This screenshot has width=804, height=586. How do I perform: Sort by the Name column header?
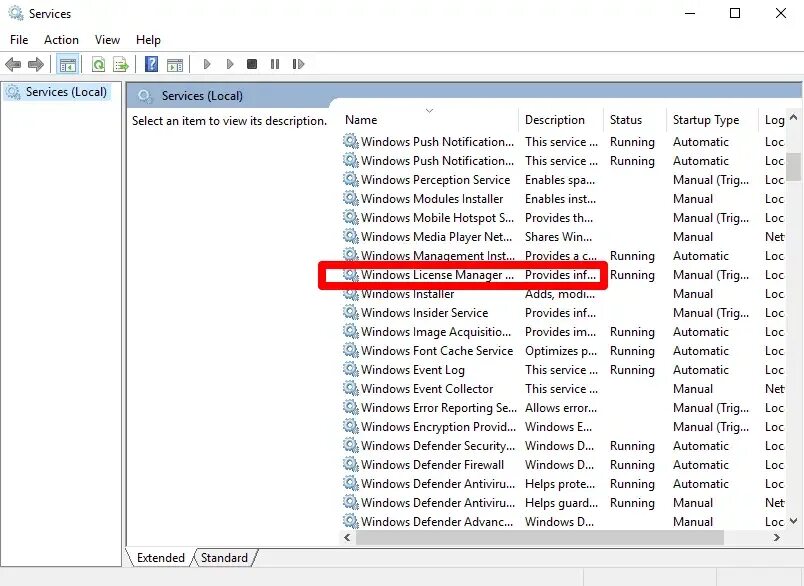[429, 120]
